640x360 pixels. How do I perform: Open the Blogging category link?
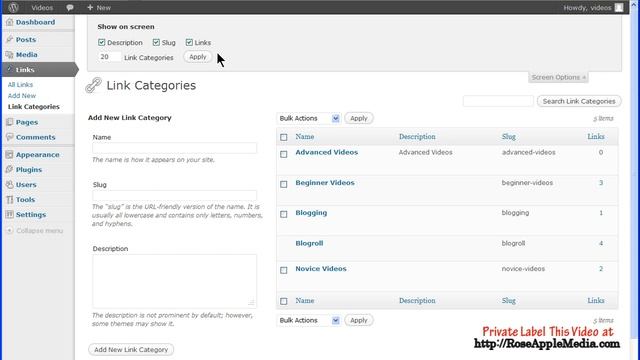(x=311, y=213)
